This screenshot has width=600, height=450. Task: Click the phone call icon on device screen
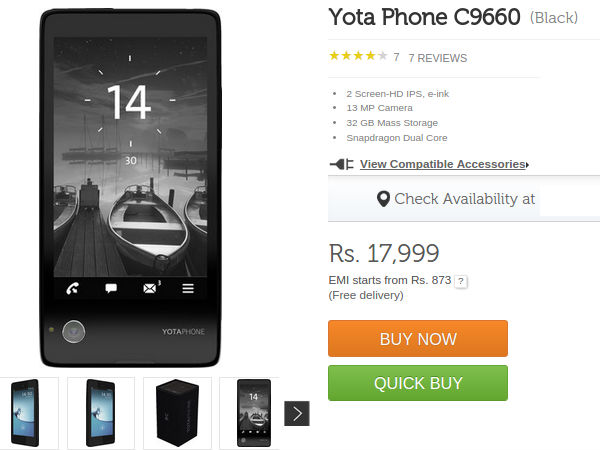coord(73,288)
